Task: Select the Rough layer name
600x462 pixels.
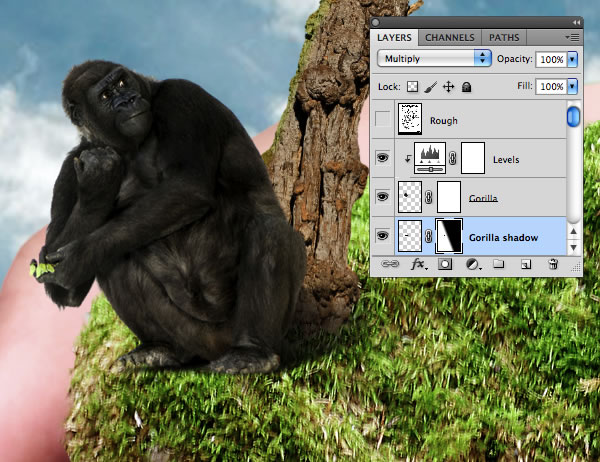Action: pos(443,121)
